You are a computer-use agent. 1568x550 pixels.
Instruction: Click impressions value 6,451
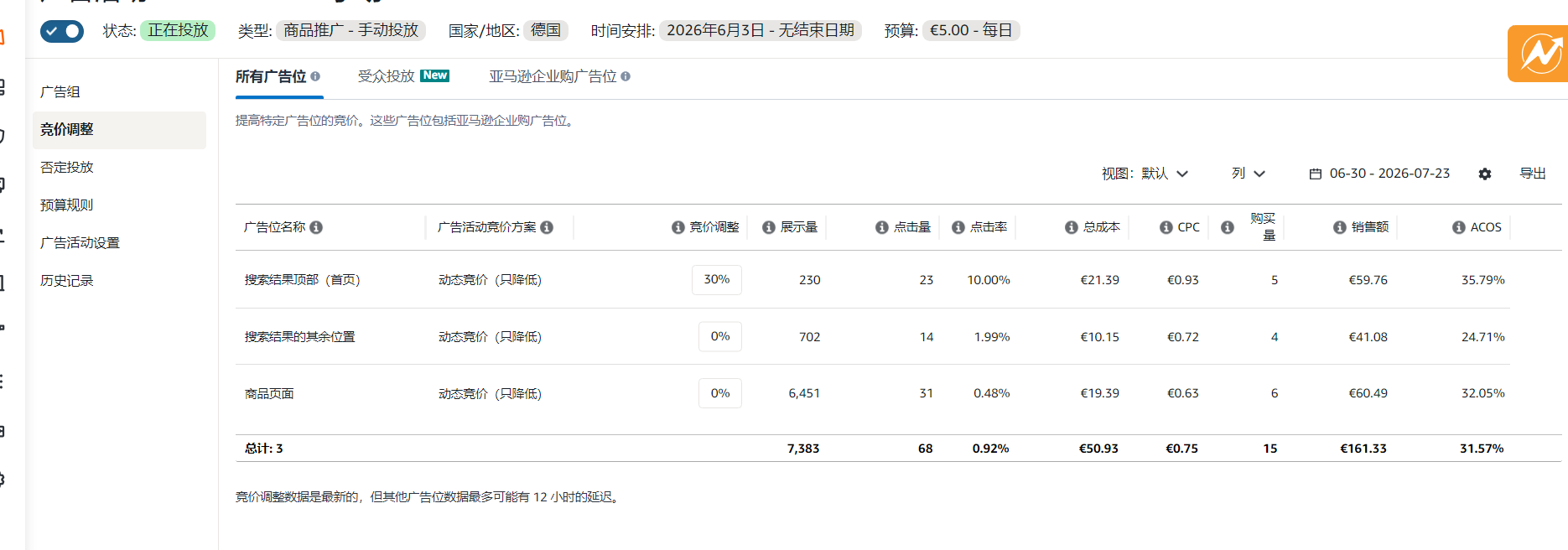coord(804,393)
